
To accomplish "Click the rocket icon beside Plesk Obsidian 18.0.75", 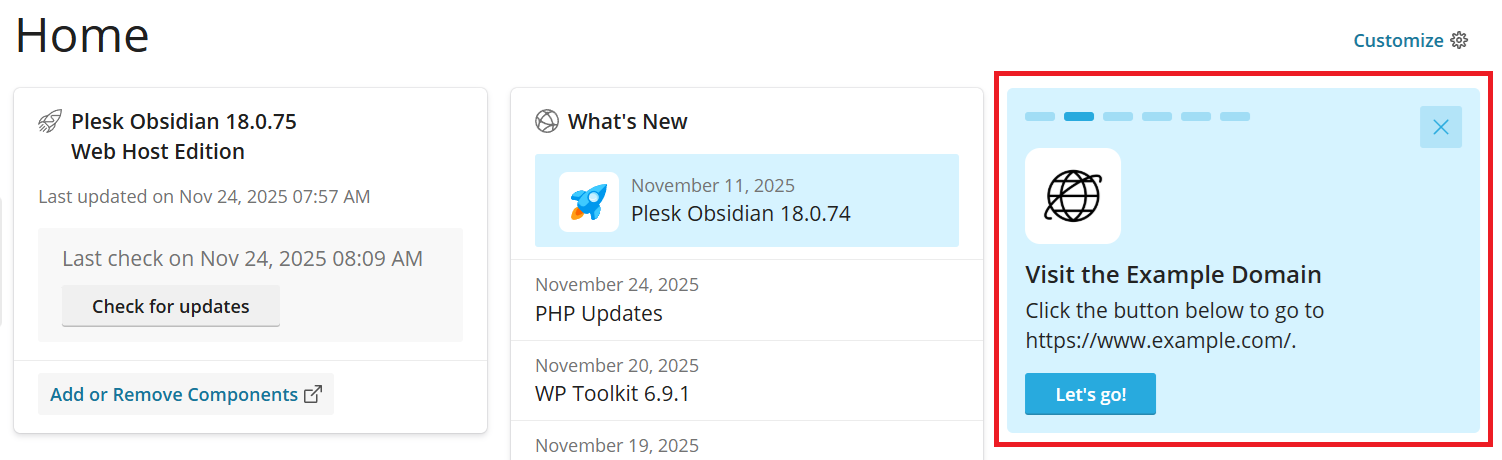I will 50,122.
